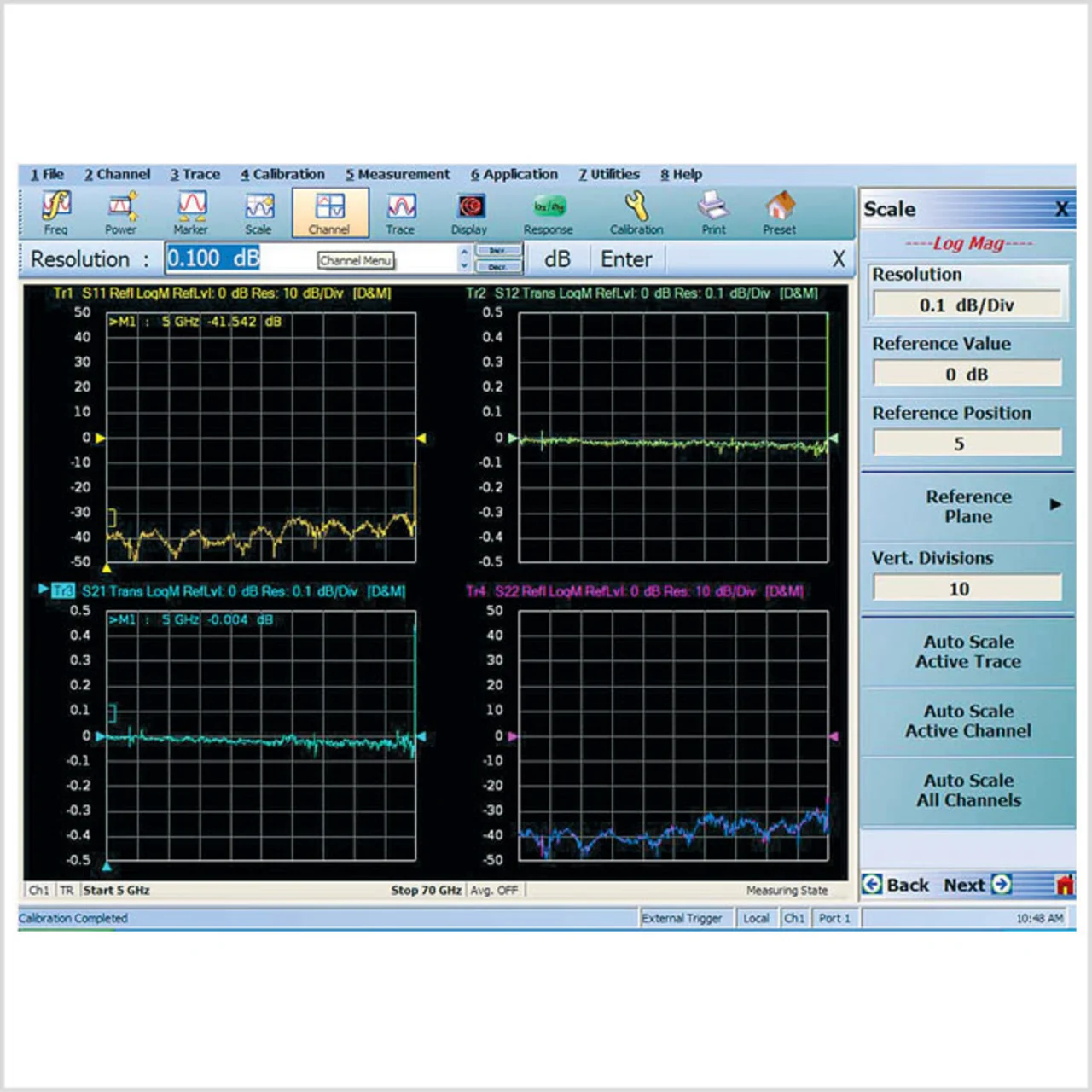Open the Calibration wrench icon

[x=636, y=212]
